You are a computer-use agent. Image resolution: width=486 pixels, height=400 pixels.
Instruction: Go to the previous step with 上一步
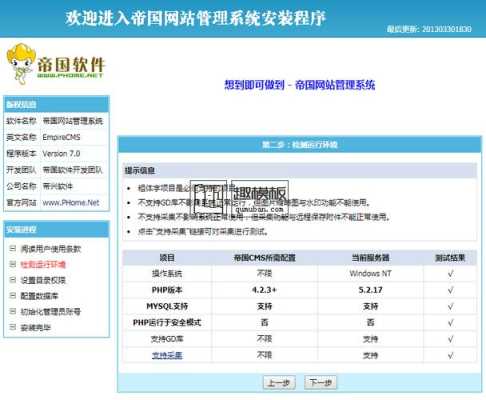pos(279,382)
